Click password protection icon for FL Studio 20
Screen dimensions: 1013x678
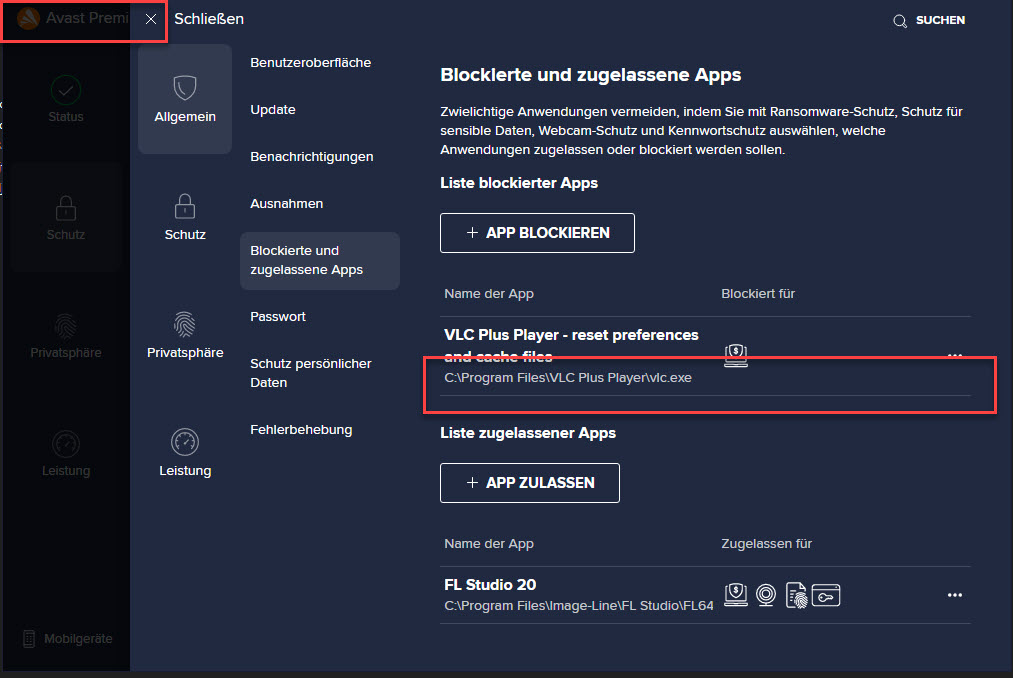tap(826, 595)
